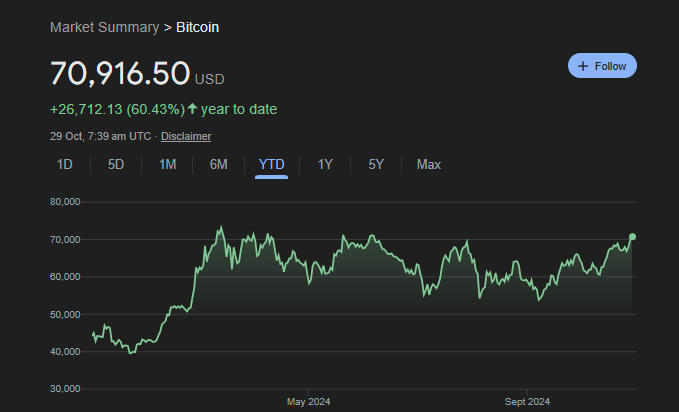Image resolution: width=679 pixels, height=412 pixels.
Task: Click the 60,000 y-axis label
Action: 65,277
